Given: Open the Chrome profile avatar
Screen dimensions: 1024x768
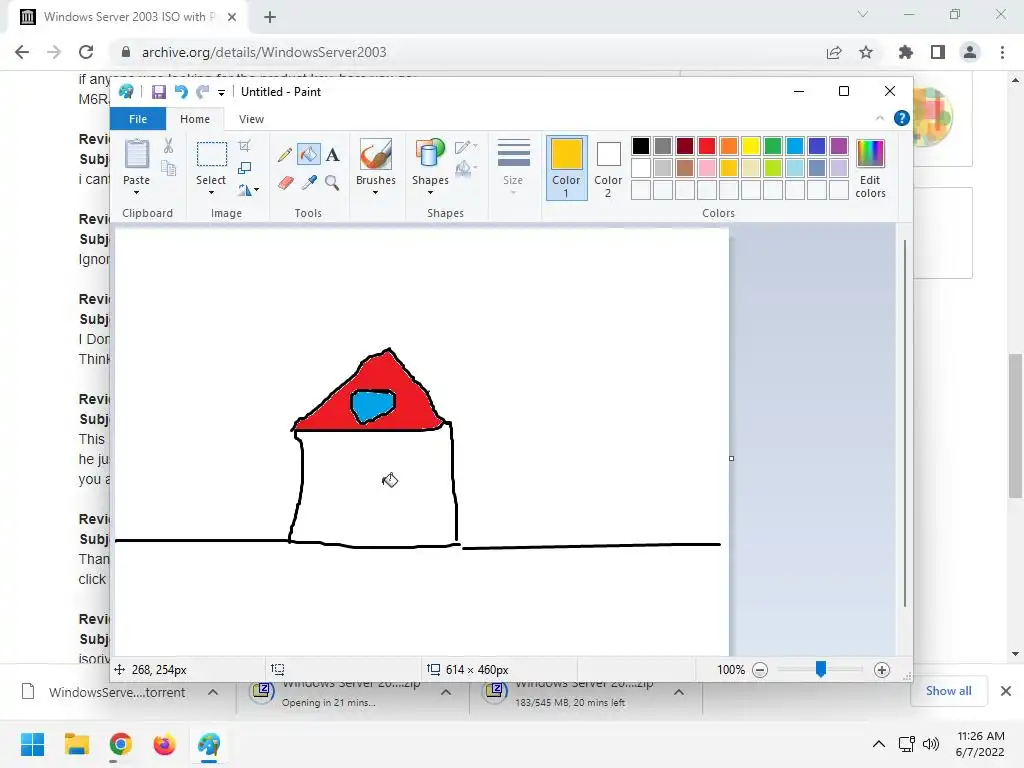Looking at the screenshot, I should pos(970,52).
